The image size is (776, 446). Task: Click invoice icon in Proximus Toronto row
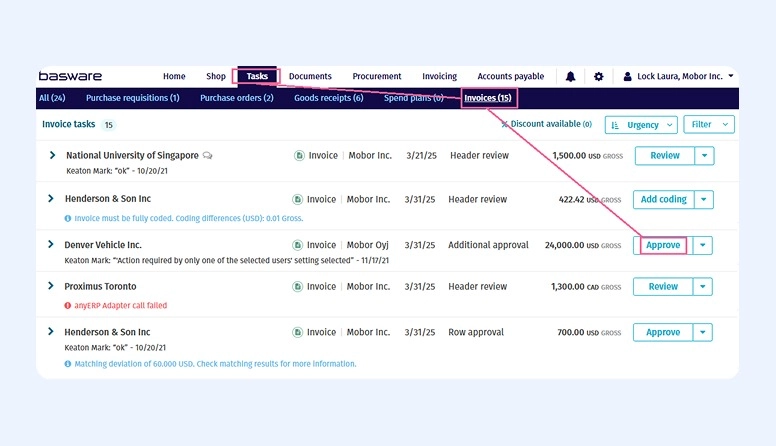297,287
